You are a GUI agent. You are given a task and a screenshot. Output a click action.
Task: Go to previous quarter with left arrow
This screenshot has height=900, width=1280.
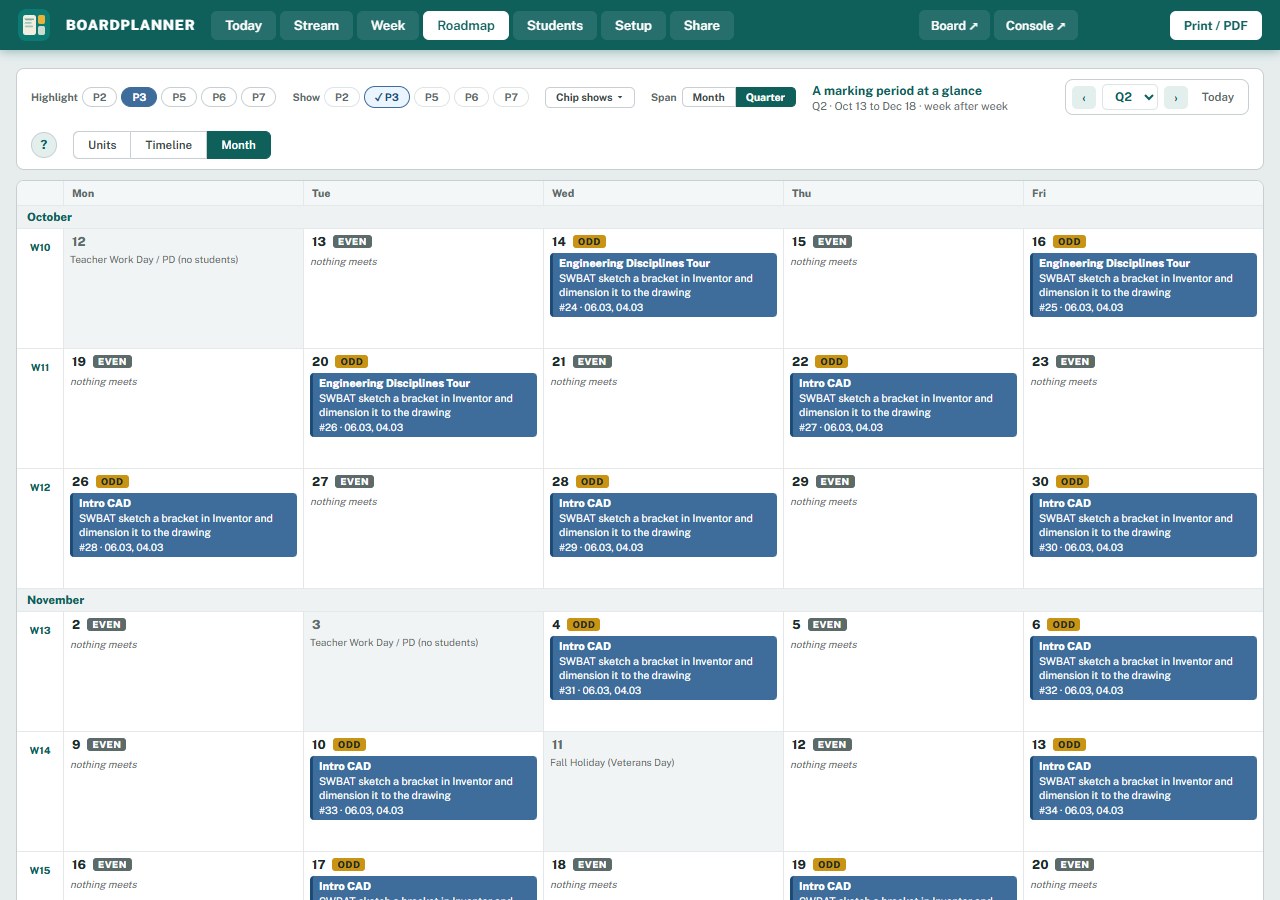[1084, 97]
